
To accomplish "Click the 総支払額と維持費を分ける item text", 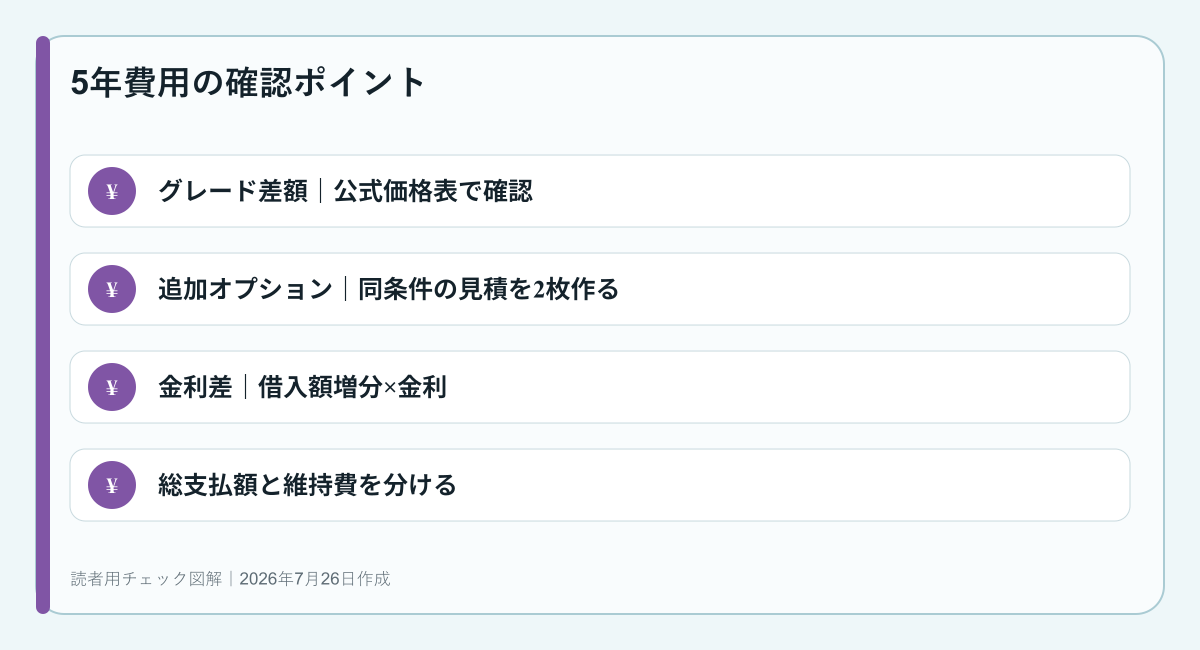I will [x=307, y=485].
